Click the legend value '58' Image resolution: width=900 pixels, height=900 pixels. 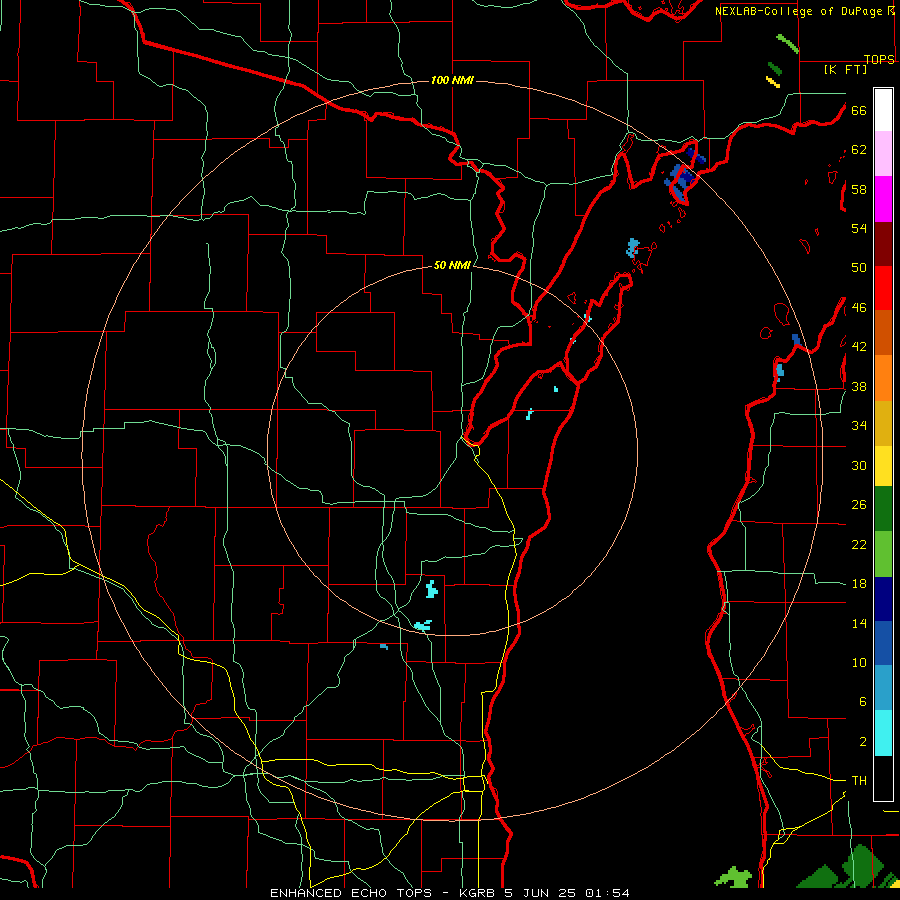[x=859, y=189]
